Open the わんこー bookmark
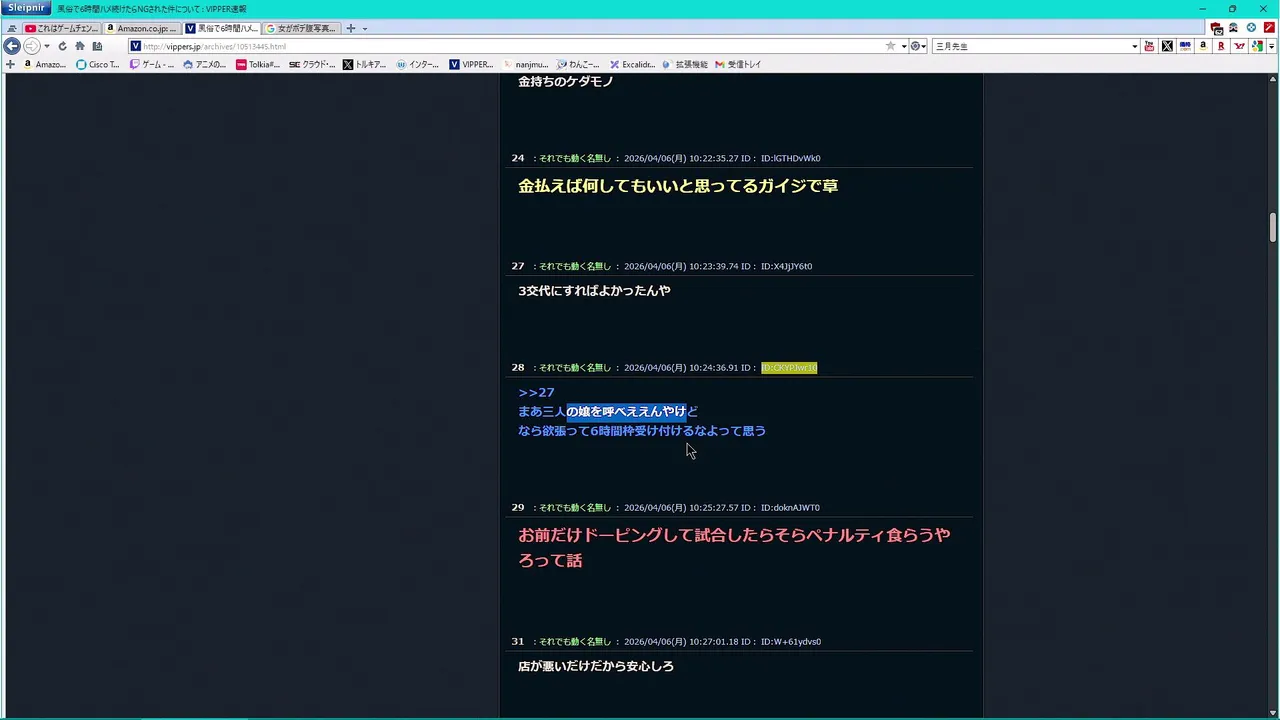 (578, 64)
